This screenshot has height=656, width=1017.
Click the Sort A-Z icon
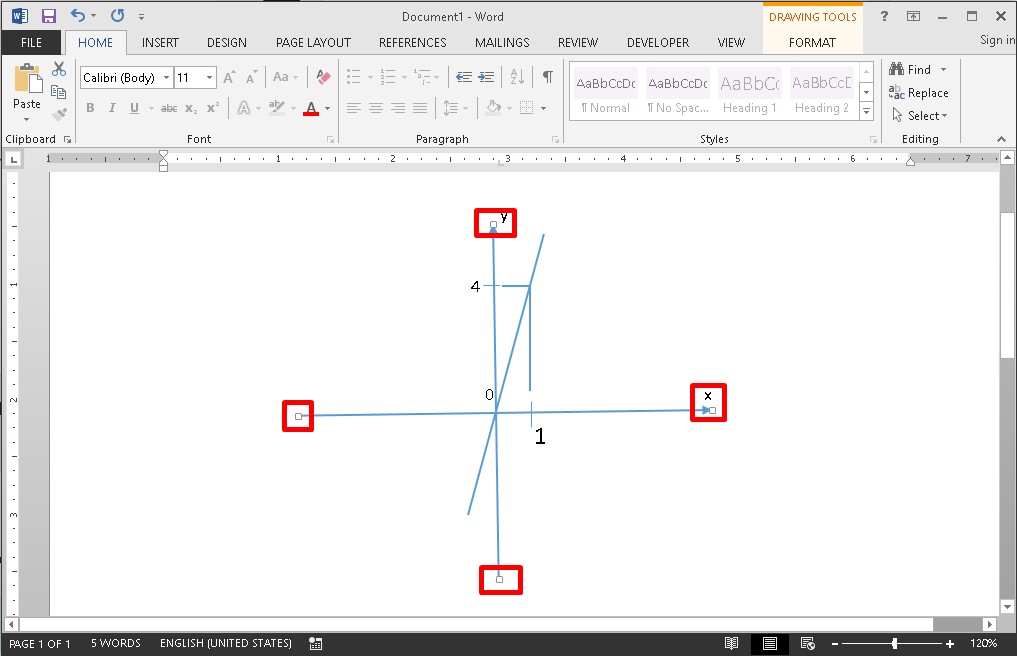tap(517, 77)
